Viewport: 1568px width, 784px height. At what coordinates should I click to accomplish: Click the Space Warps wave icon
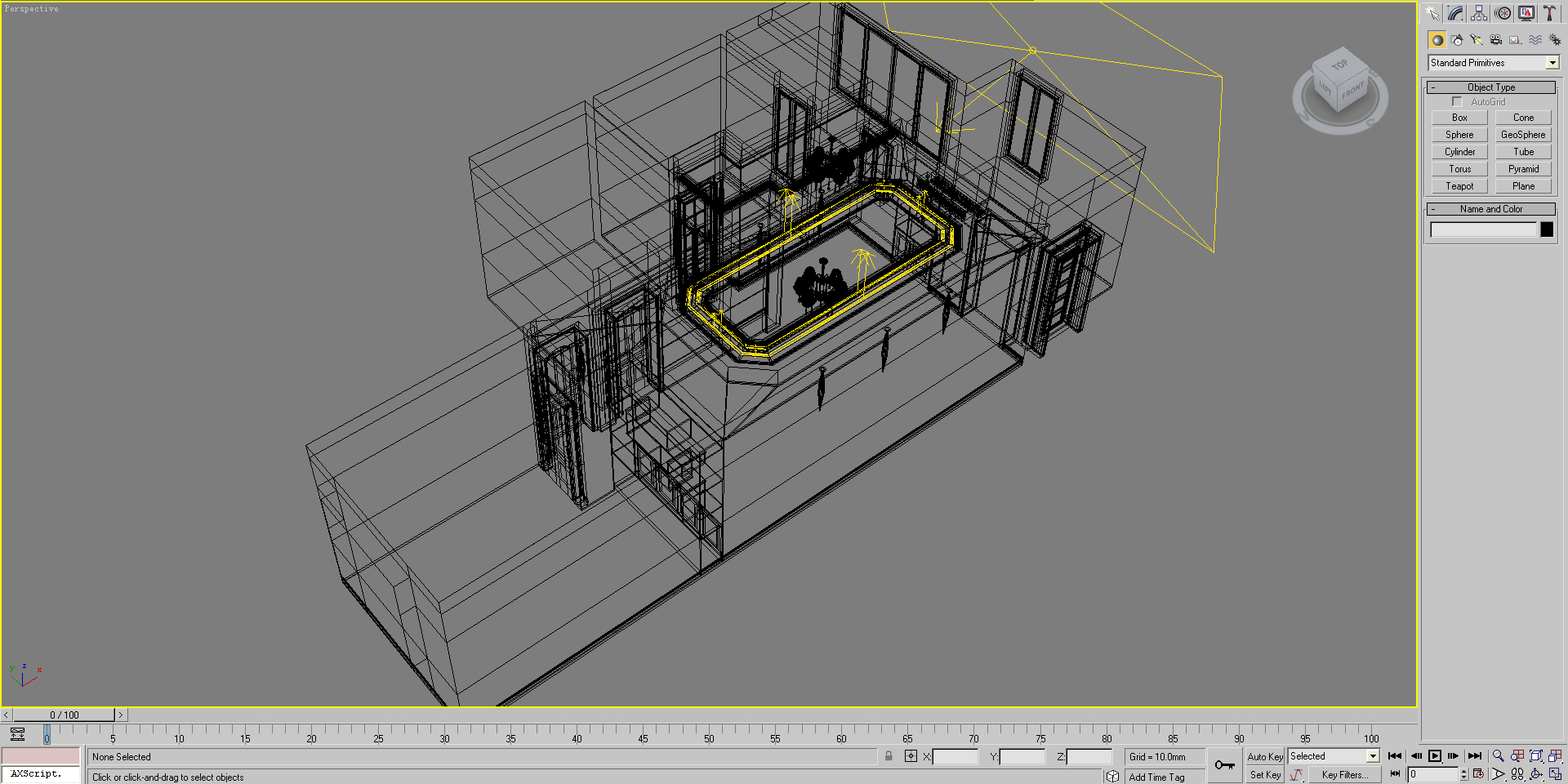coord(1535,40)
